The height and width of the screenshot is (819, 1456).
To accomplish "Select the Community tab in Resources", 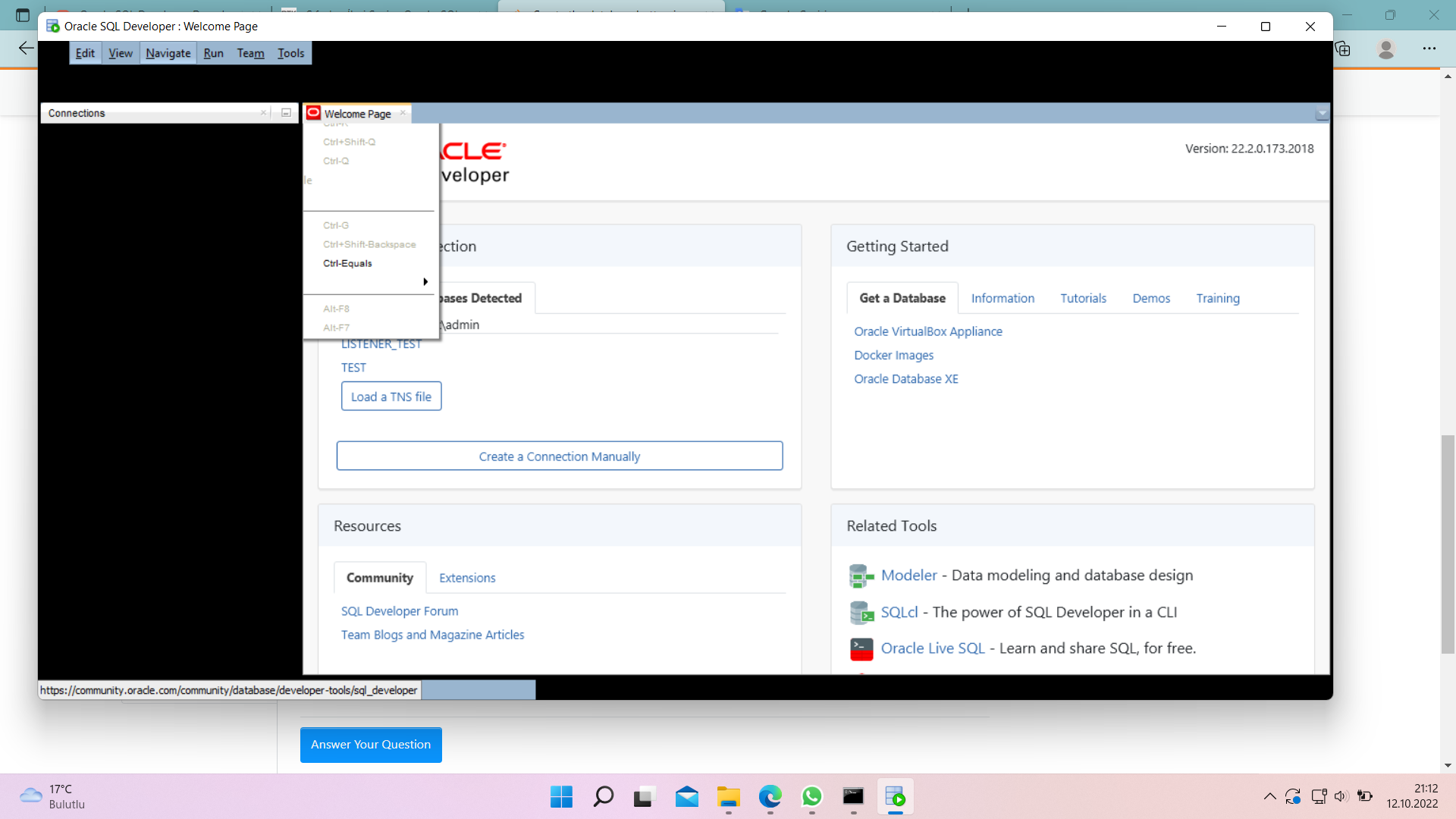I will 379,577.
